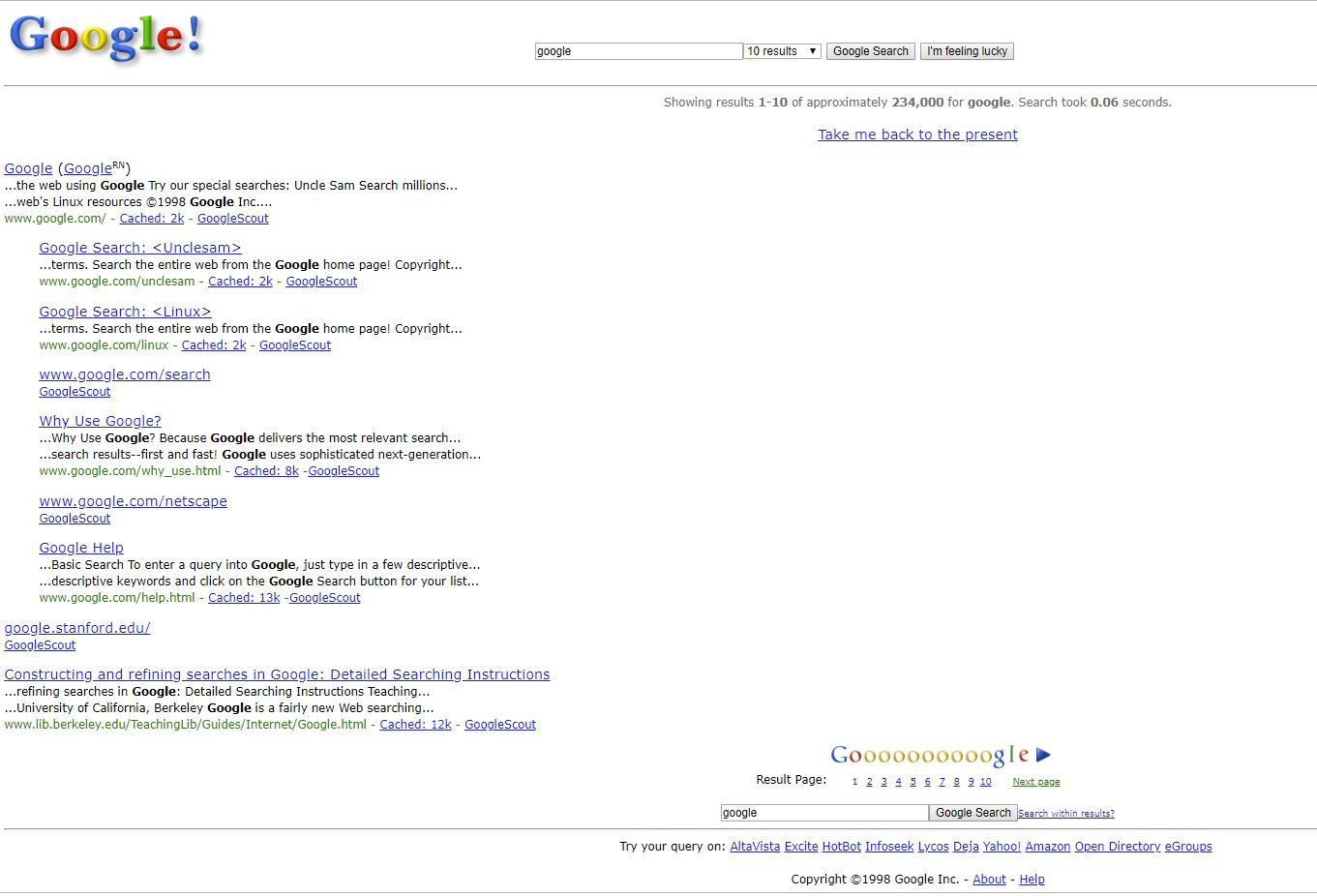Open GoogleScout under www.google.com/search
The height and width of the screenshot is (896, 1317).
[x=75, y=392]
